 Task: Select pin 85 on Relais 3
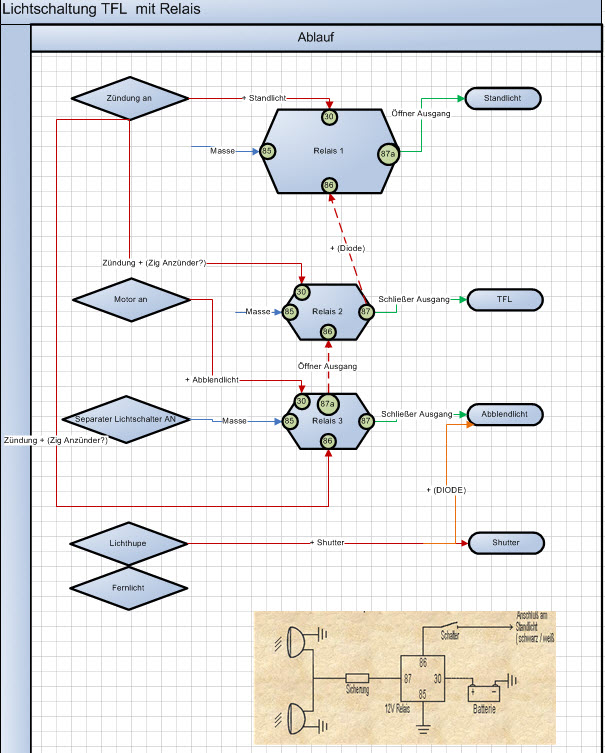(x=289, y=422)
